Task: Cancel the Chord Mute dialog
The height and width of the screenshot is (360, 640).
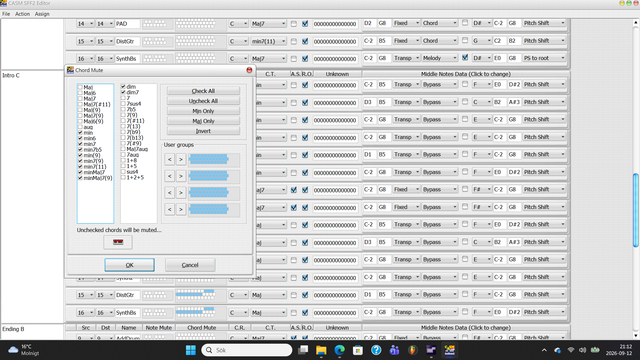Action: [x=190, y=265]
